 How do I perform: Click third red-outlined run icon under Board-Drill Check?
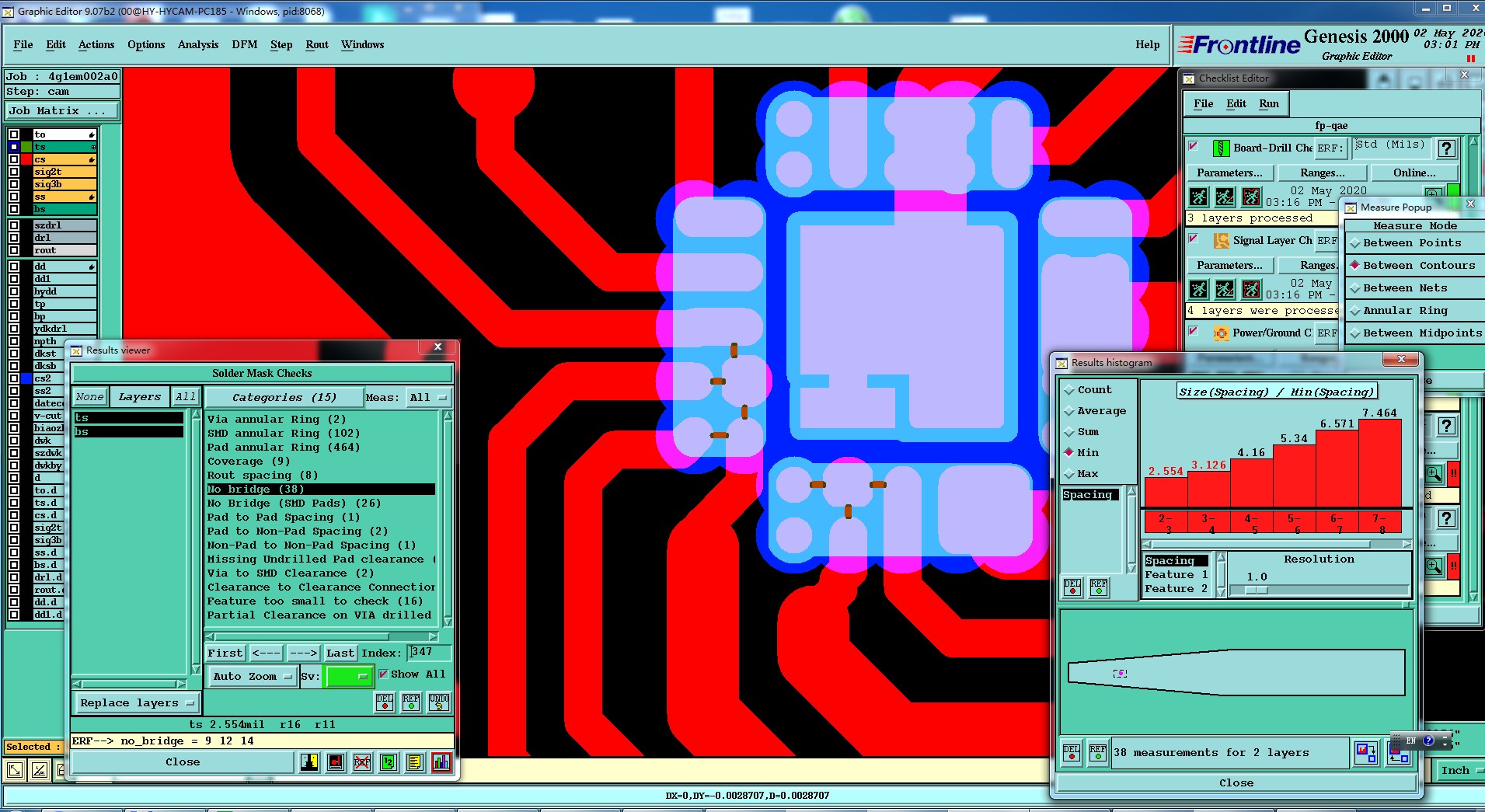(x=1251, y=197)
